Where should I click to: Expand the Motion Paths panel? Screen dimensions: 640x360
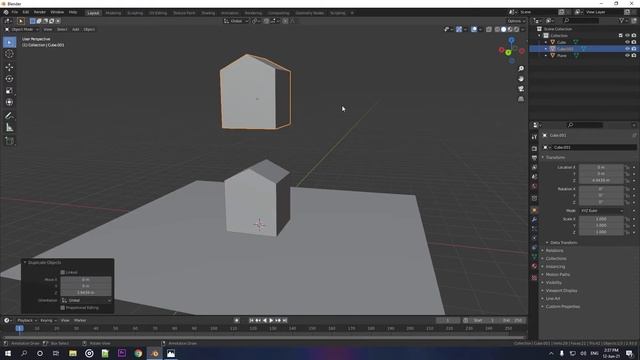coord(558,275)
